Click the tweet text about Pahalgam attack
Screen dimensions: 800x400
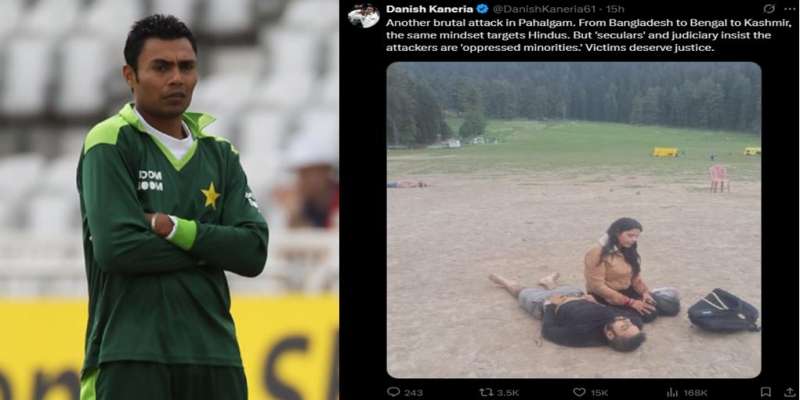pyautogui.click(x=588, y=35)
